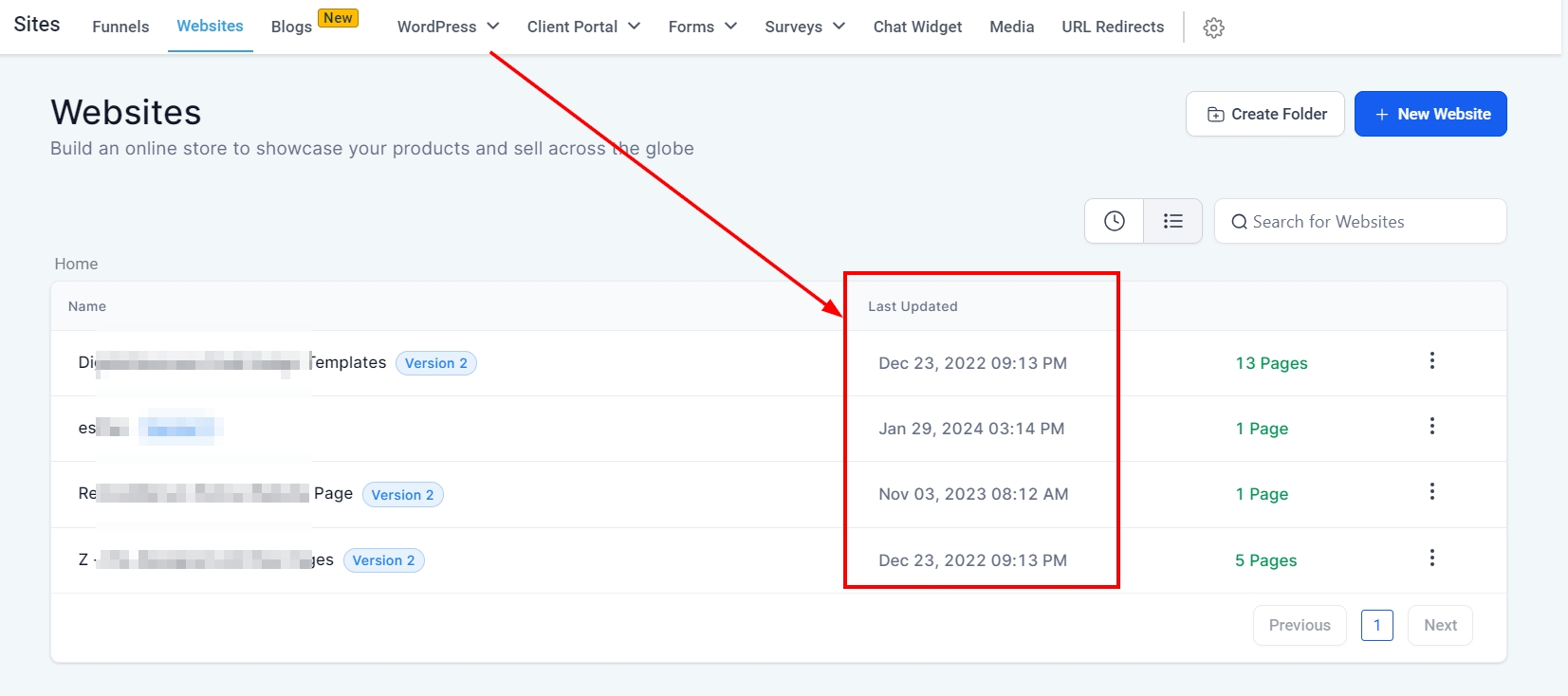Viewport: 1568px width, 696px height.
Task: Open three-dot menu for 13 Pages website
Action: (1431, 361)
